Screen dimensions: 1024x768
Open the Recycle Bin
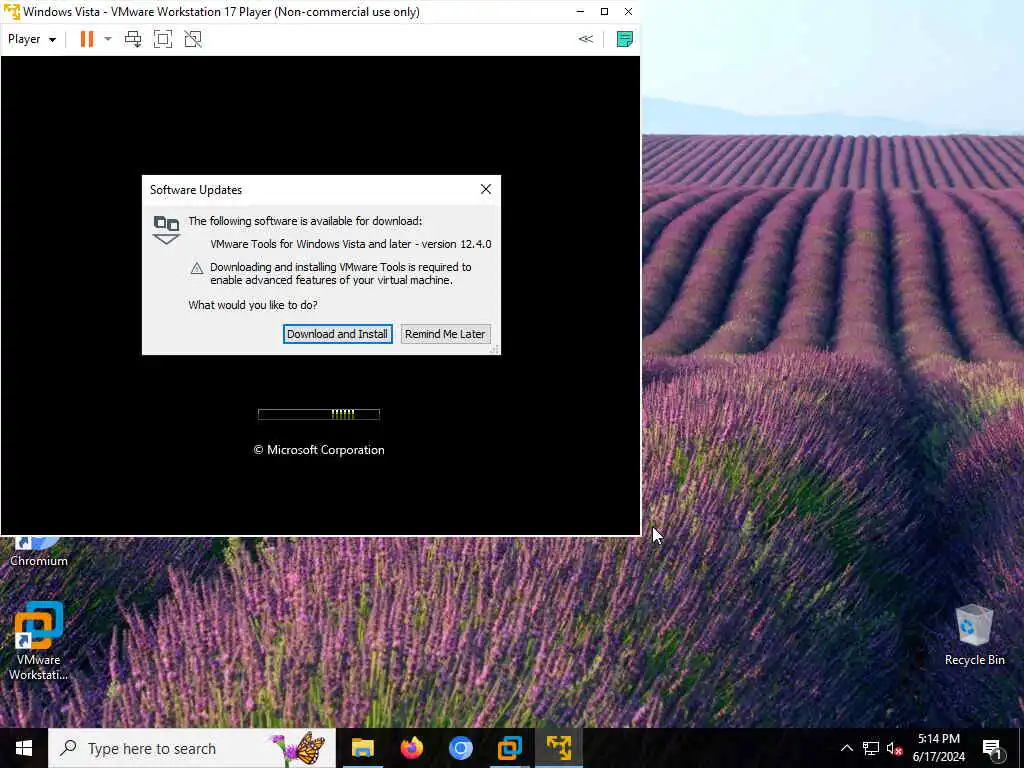click(x=974, y=635)
